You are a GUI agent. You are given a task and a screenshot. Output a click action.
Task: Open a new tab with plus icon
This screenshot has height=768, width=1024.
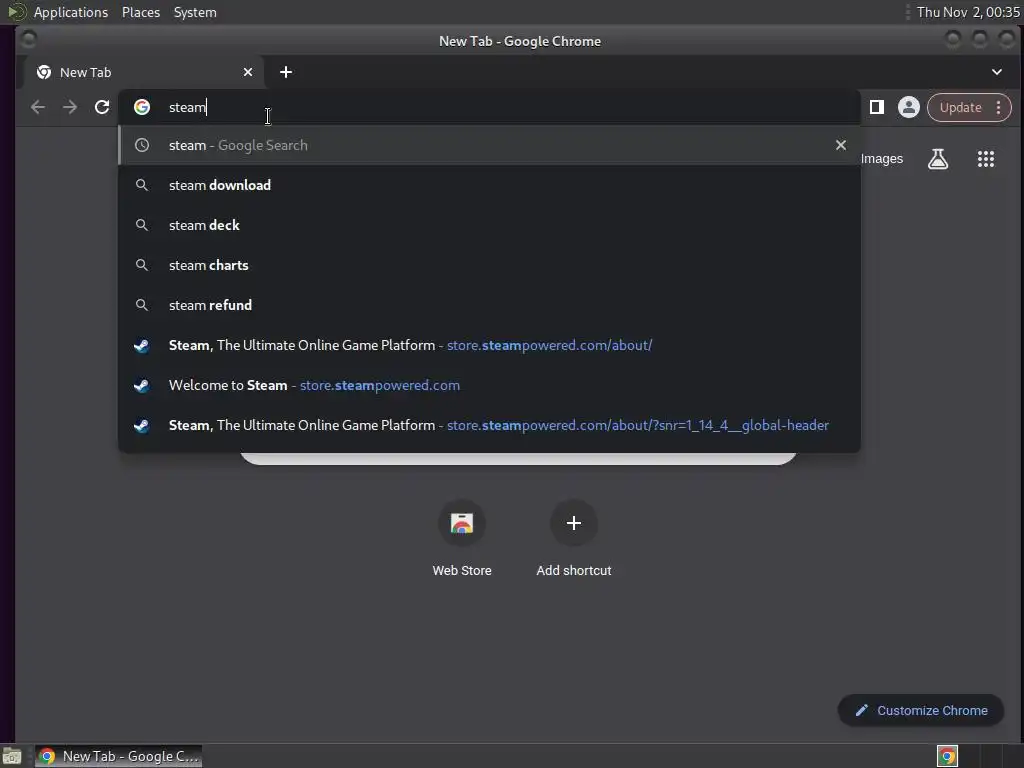tap(286, 72)
